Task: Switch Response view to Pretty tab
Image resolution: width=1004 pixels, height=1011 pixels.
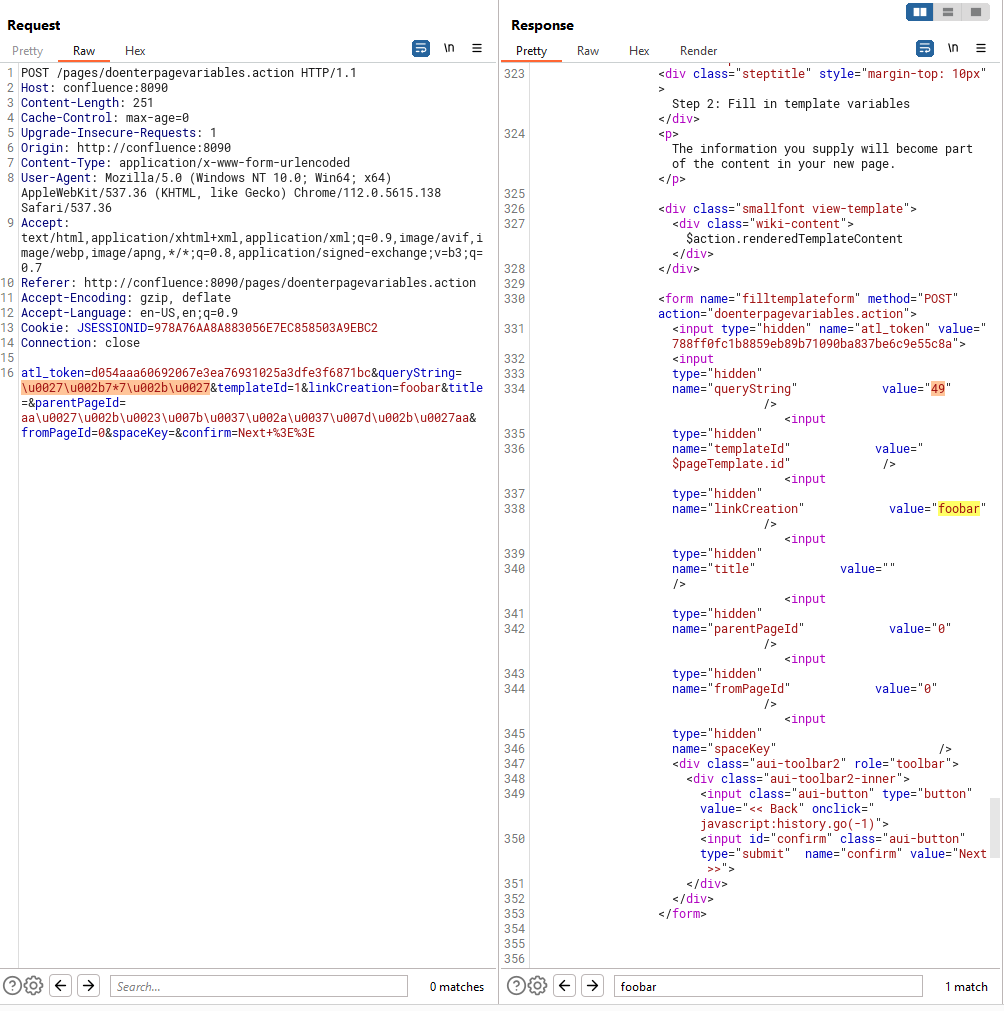Action: click(531, 51)
